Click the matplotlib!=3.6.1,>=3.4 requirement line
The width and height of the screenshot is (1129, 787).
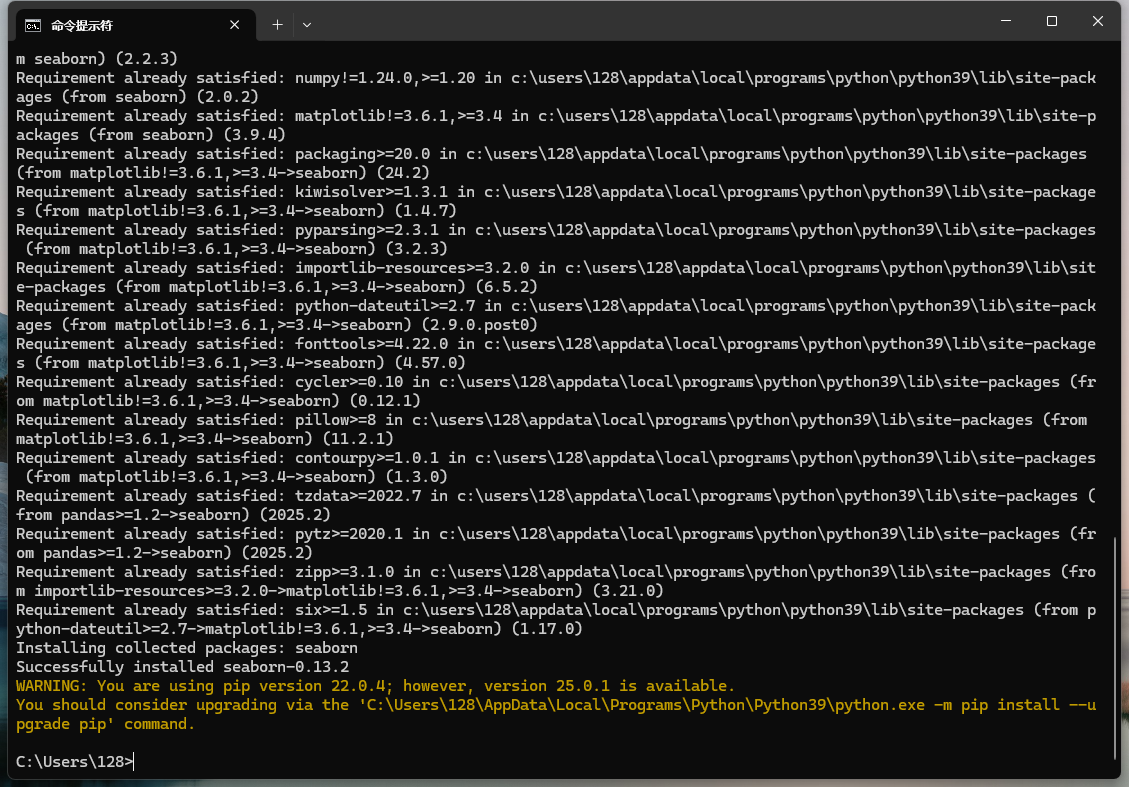[x=556, y=116]
